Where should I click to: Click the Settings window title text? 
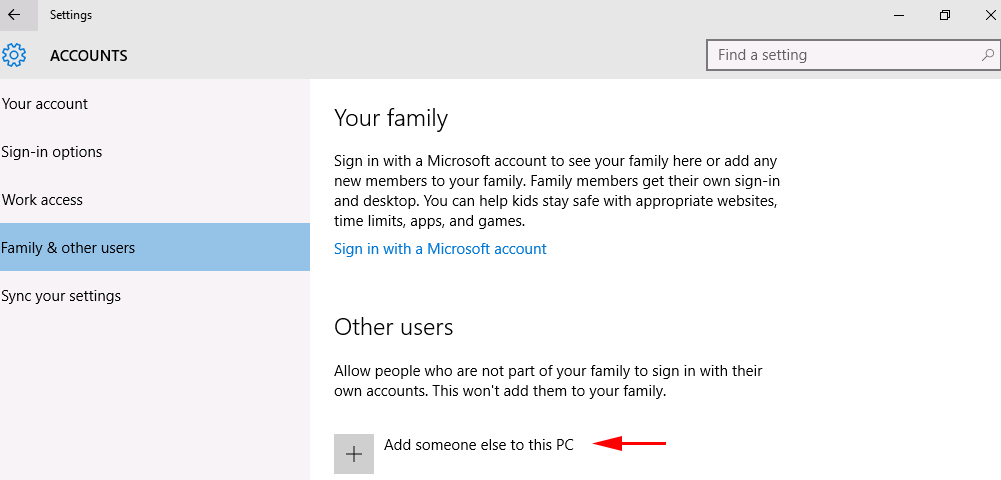pos(71,15)
